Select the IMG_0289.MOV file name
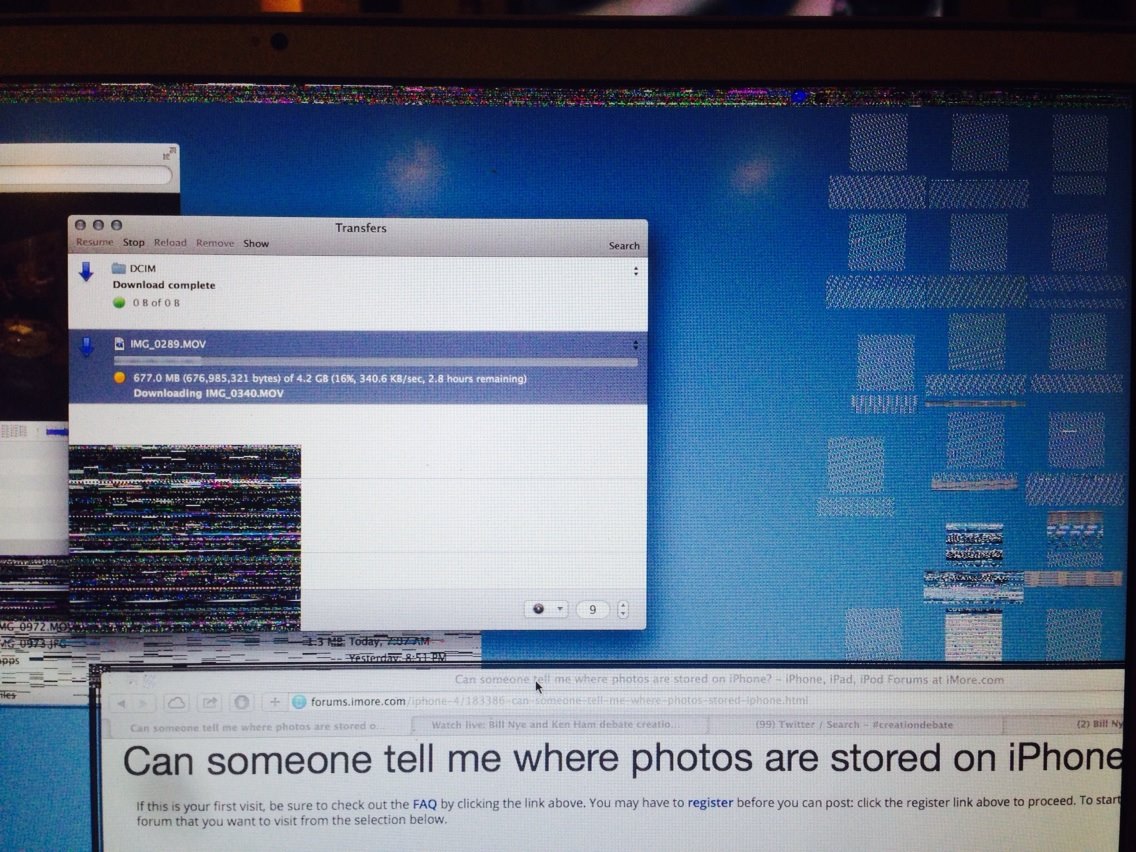The height and width of the screenshot is (852, 1136). (168, 344)
